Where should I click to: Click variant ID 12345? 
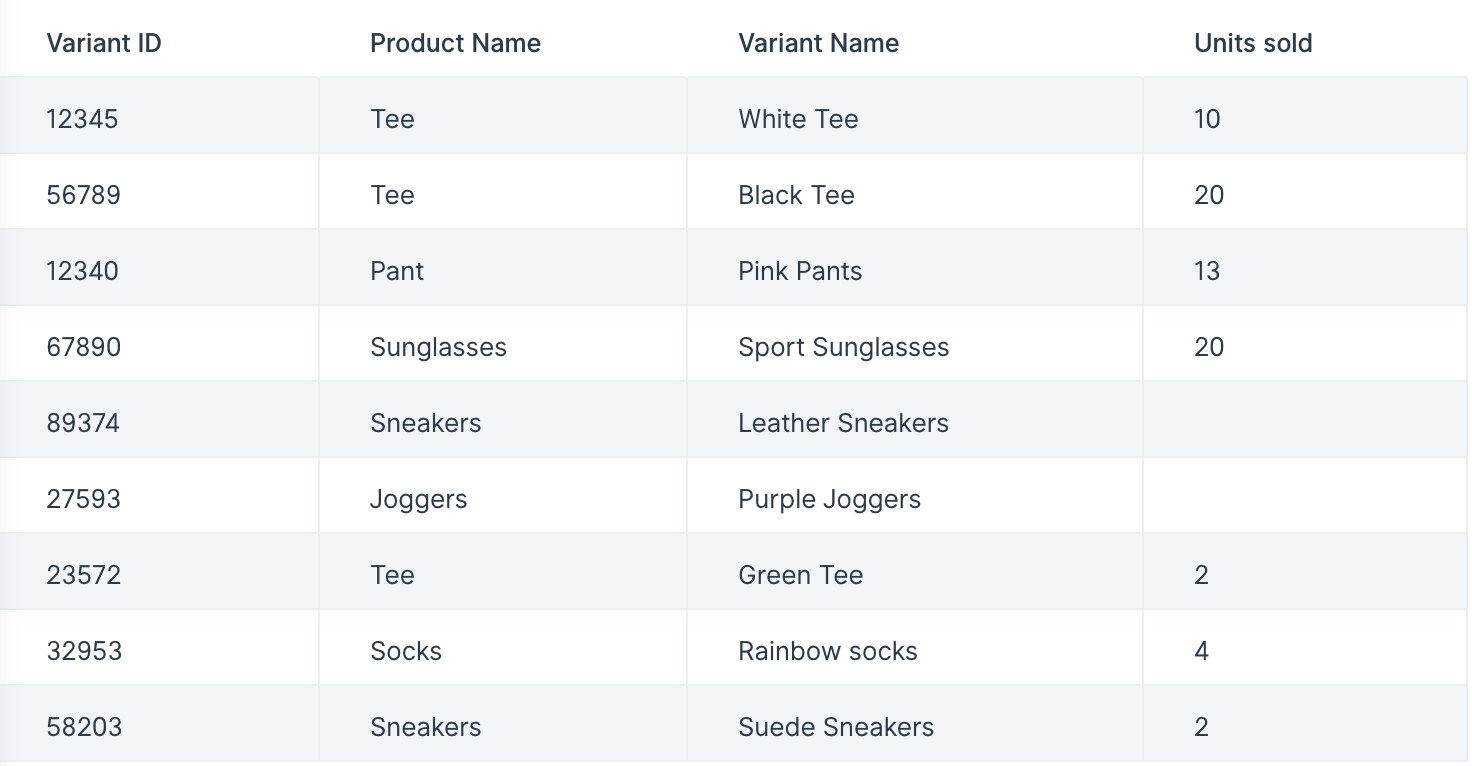[x=82, y=119]
